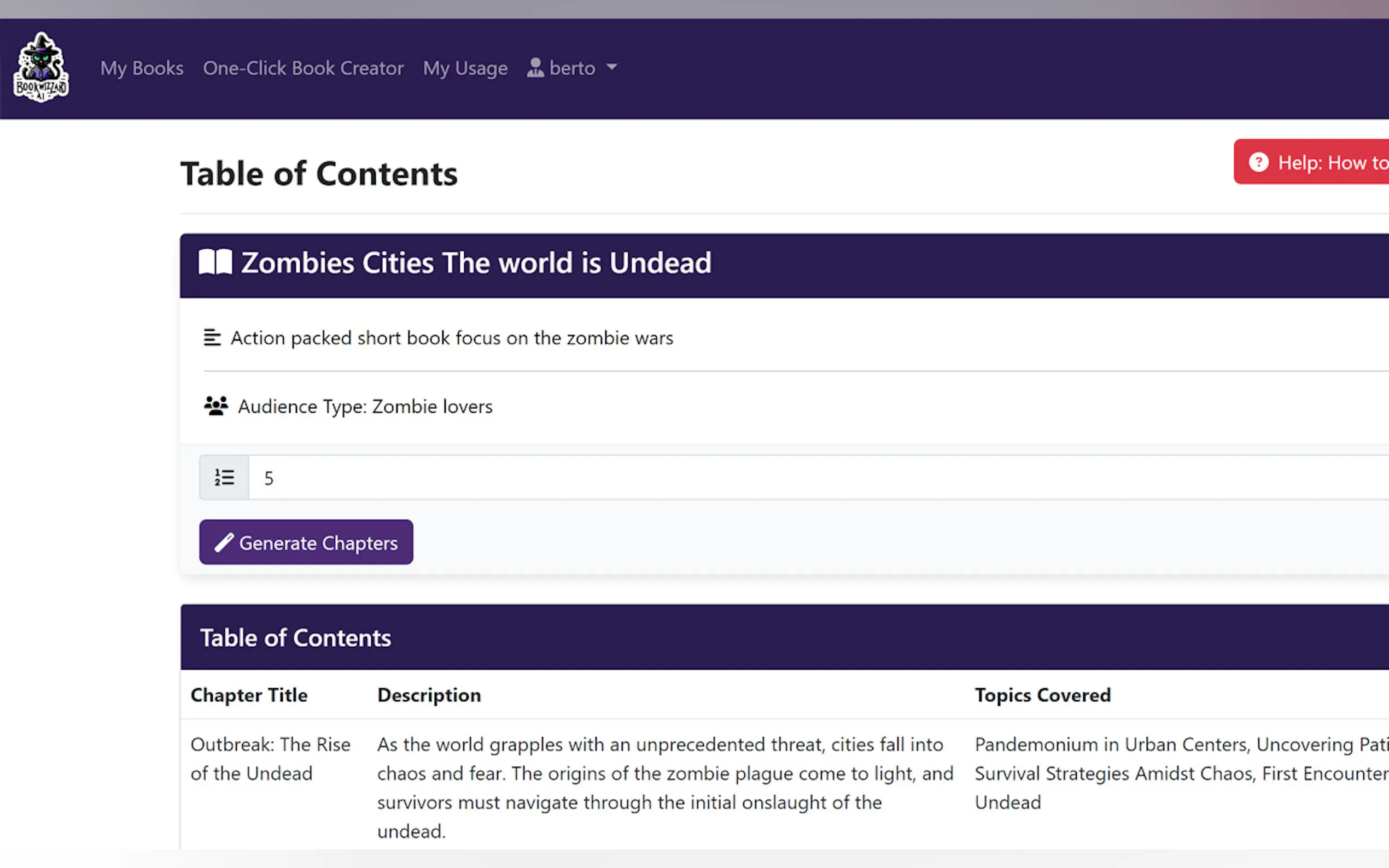Viewport: 1389px width, 868px height.
Task: Click the Zombies Cities book title heading
Action: coord(475,263)
